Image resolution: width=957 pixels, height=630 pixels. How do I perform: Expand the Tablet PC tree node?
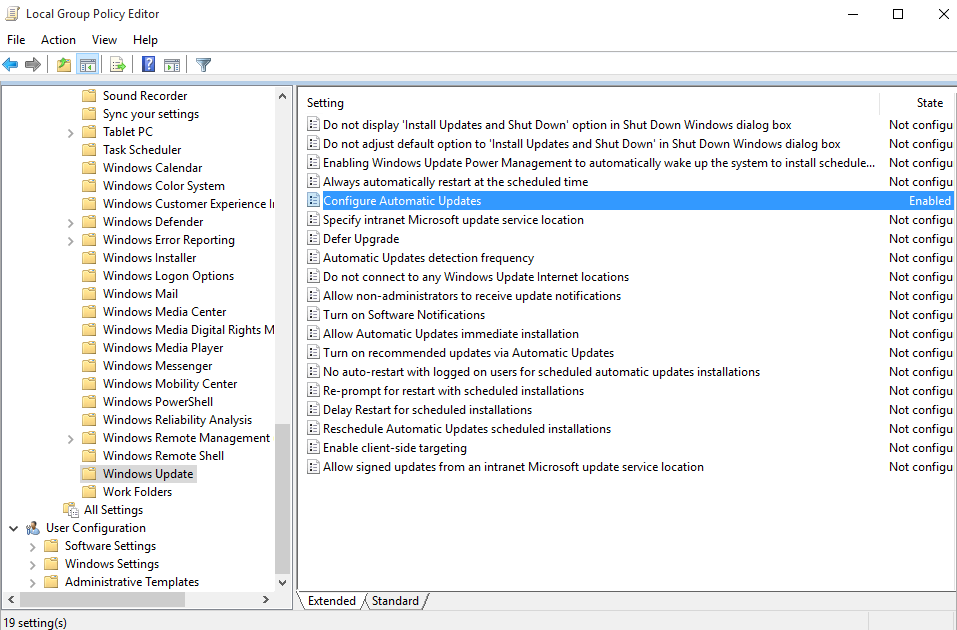(x=70, y=132)
